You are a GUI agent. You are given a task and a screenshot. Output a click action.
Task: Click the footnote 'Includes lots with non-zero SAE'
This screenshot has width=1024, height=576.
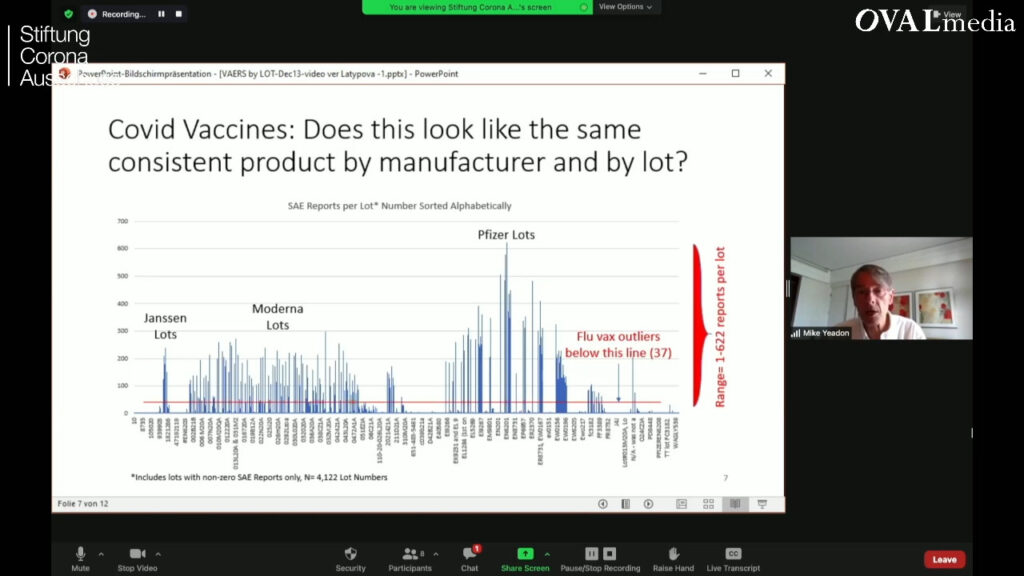pyautogui.click(x=259, y=477)
